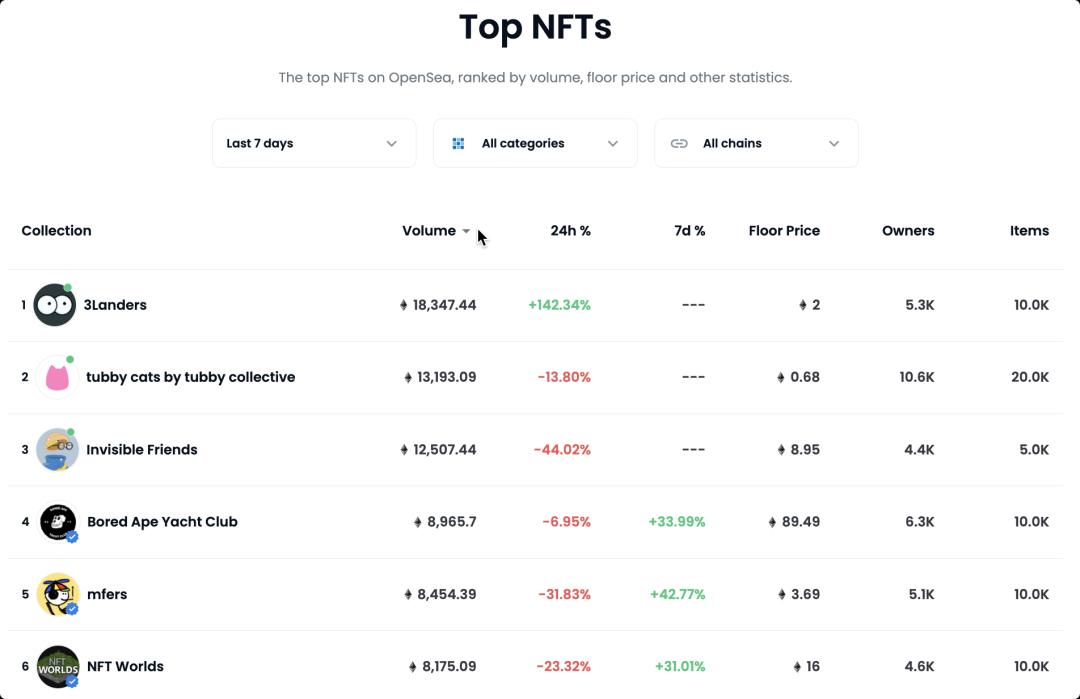Expand the All categories dropdown

click(535, 143)
